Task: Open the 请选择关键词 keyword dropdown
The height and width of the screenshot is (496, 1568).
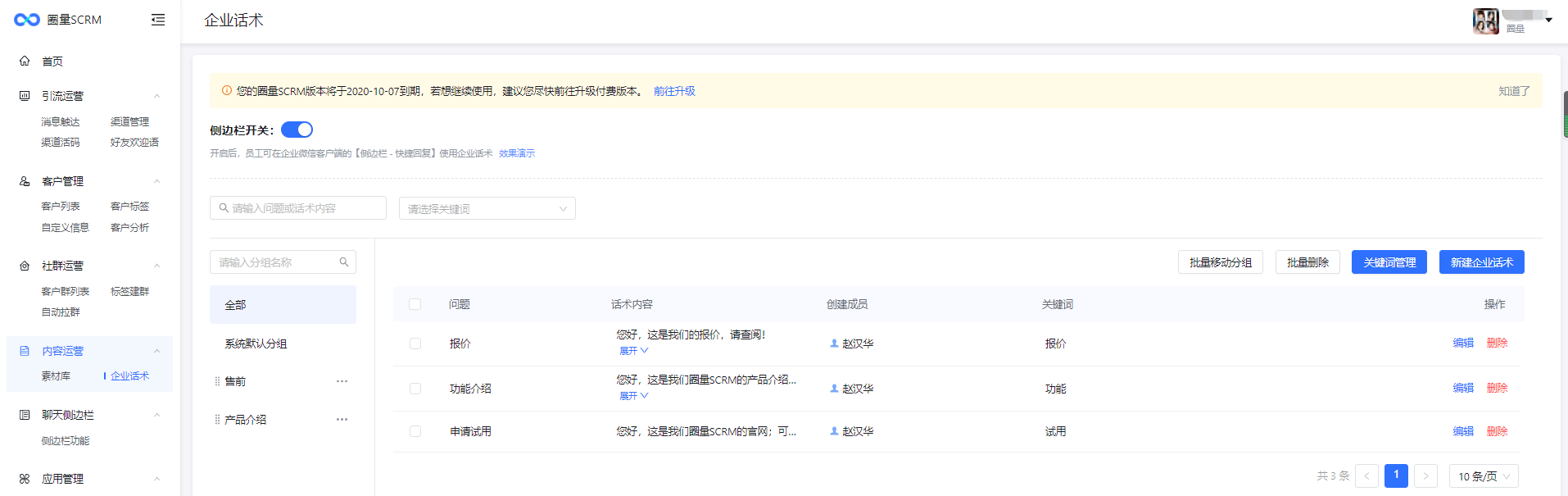Action: coord(487,209)
